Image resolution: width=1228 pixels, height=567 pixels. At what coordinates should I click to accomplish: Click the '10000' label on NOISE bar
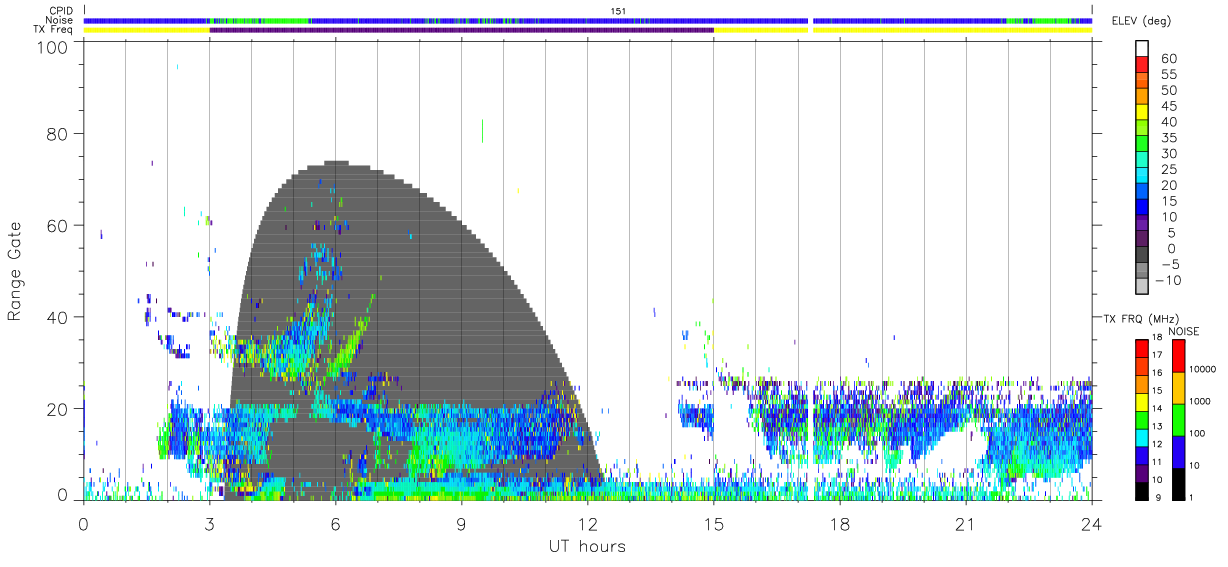click(x=1201, y=370)
